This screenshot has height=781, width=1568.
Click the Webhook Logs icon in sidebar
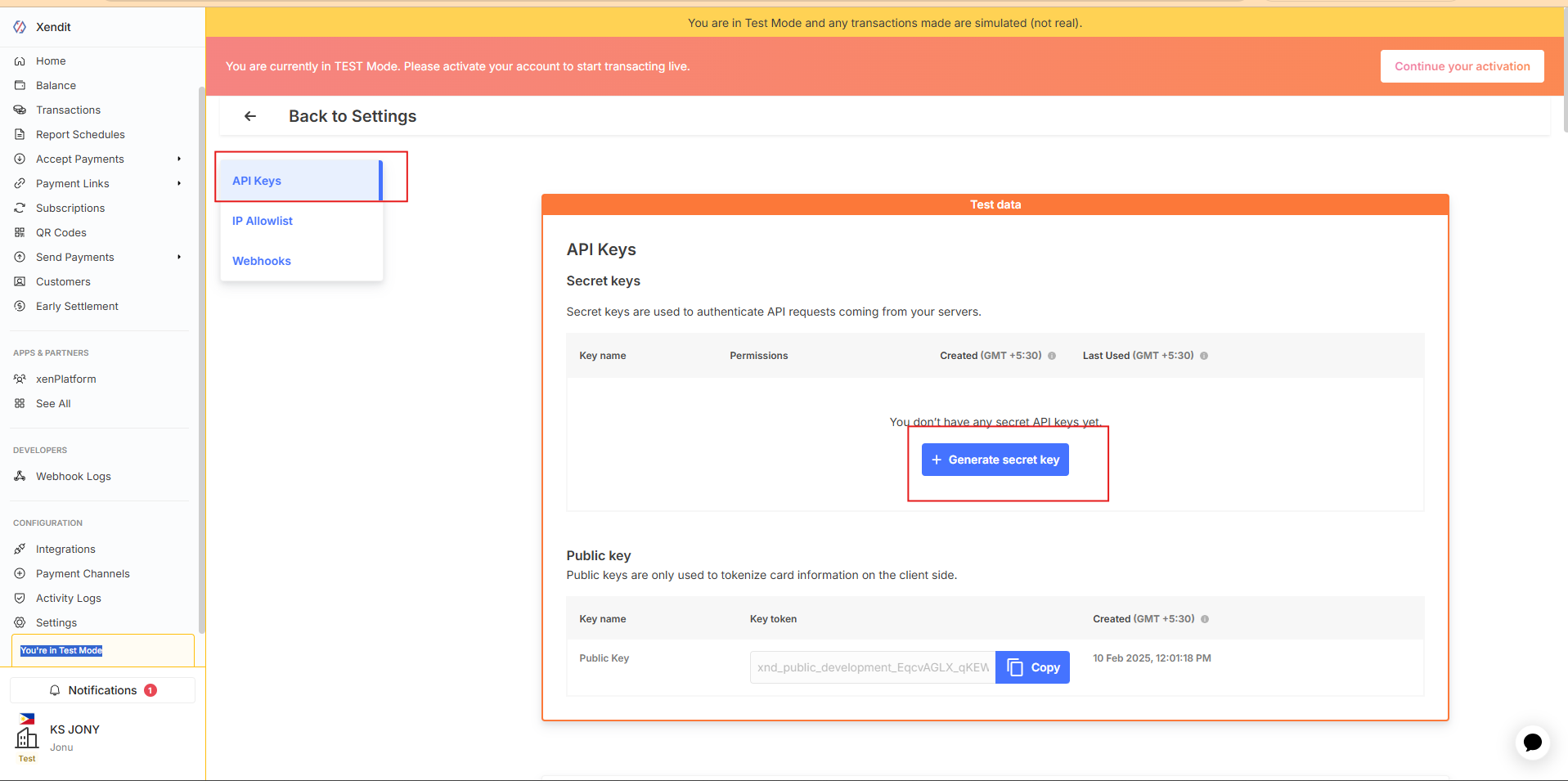click(x=20, y=476)
